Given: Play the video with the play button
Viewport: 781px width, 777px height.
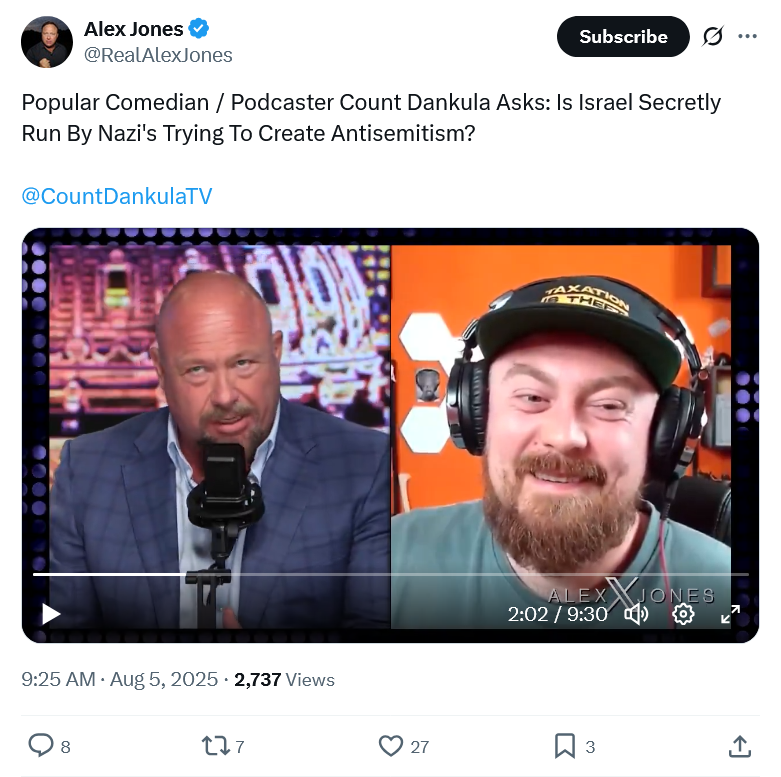Looking at the screenshot, I should tap(50, 614).
